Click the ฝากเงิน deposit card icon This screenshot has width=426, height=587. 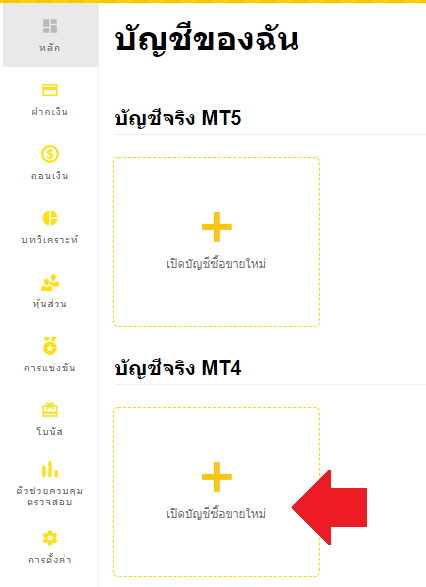(x=50, y=90)
